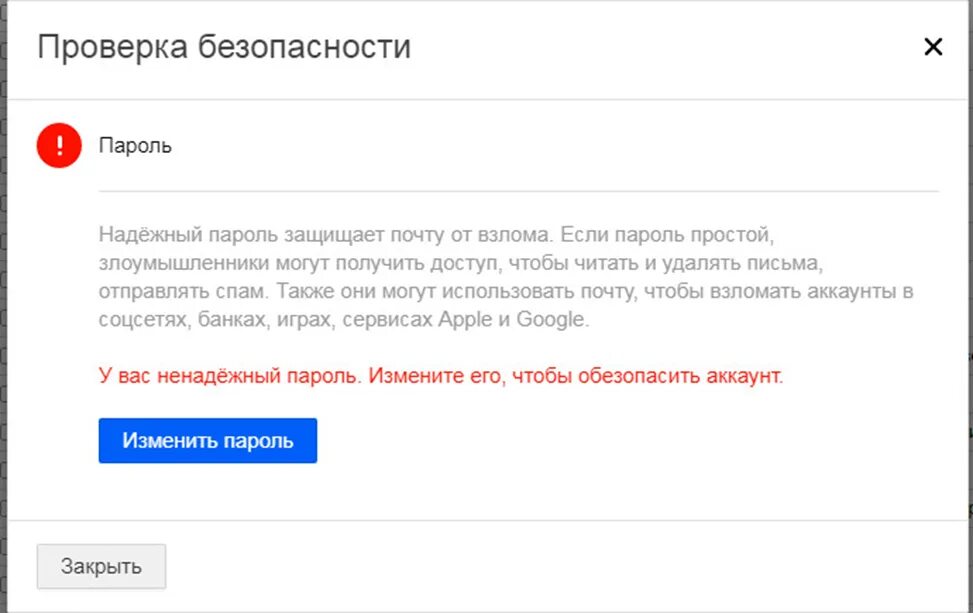This screenshot has height=613, width=973.
Task: Click the red exclamation warning icon
Action: [59, 146]
